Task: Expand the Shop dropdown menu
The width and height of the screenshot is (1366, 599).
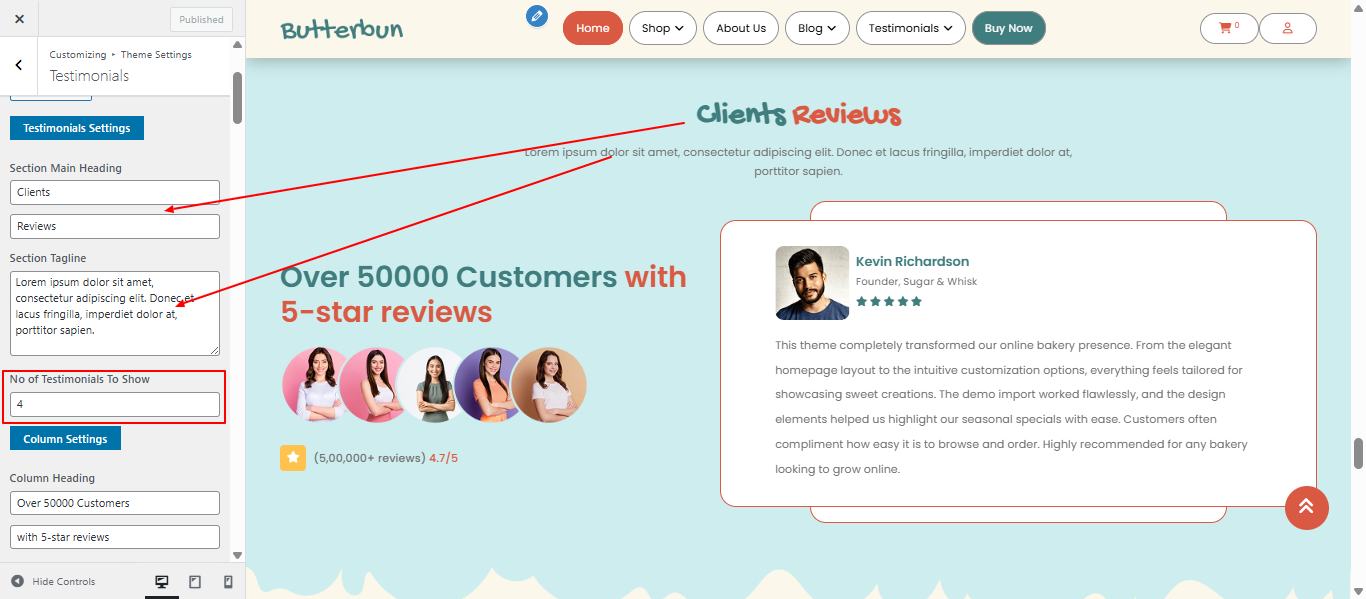Action: 662,28
